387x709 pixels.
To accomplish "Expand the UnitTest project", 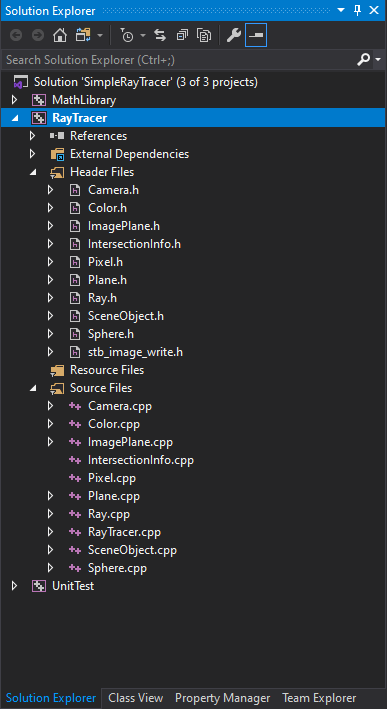I will [14, 586].
